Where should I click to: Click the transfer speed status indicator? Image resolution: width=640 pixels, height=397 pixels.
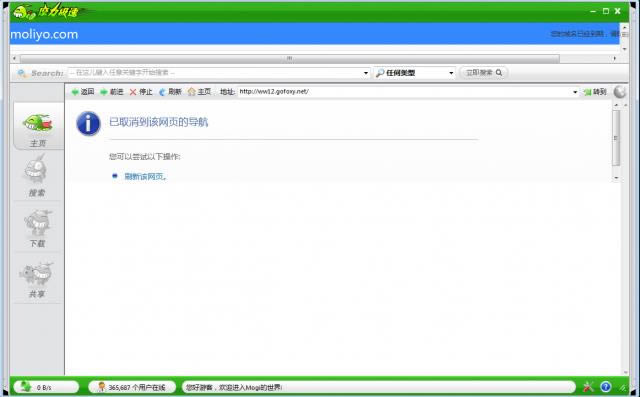coord(46,387)
